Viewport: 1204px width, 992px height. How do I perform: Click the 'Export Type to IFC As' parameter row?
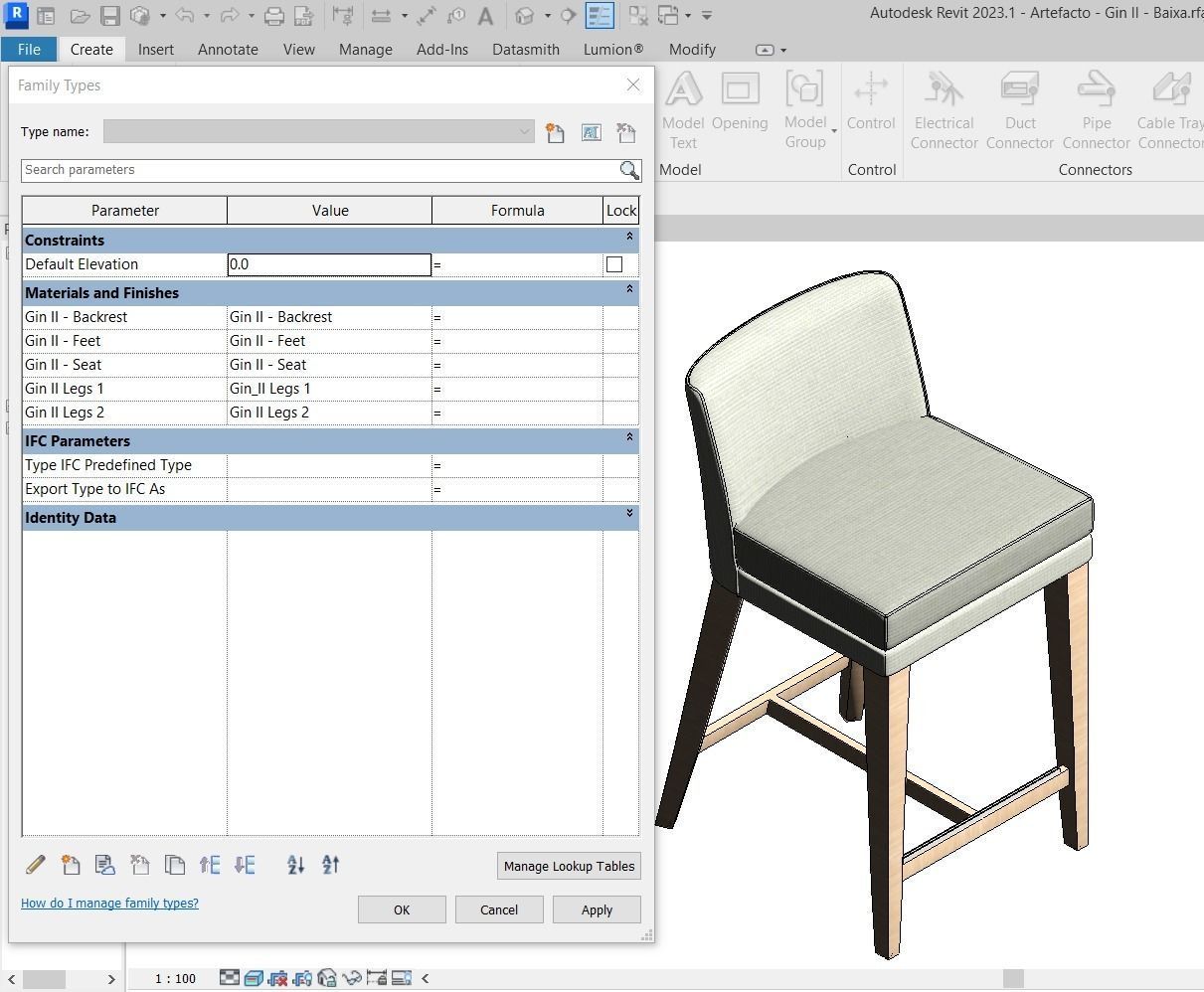[x=330, y=489]
